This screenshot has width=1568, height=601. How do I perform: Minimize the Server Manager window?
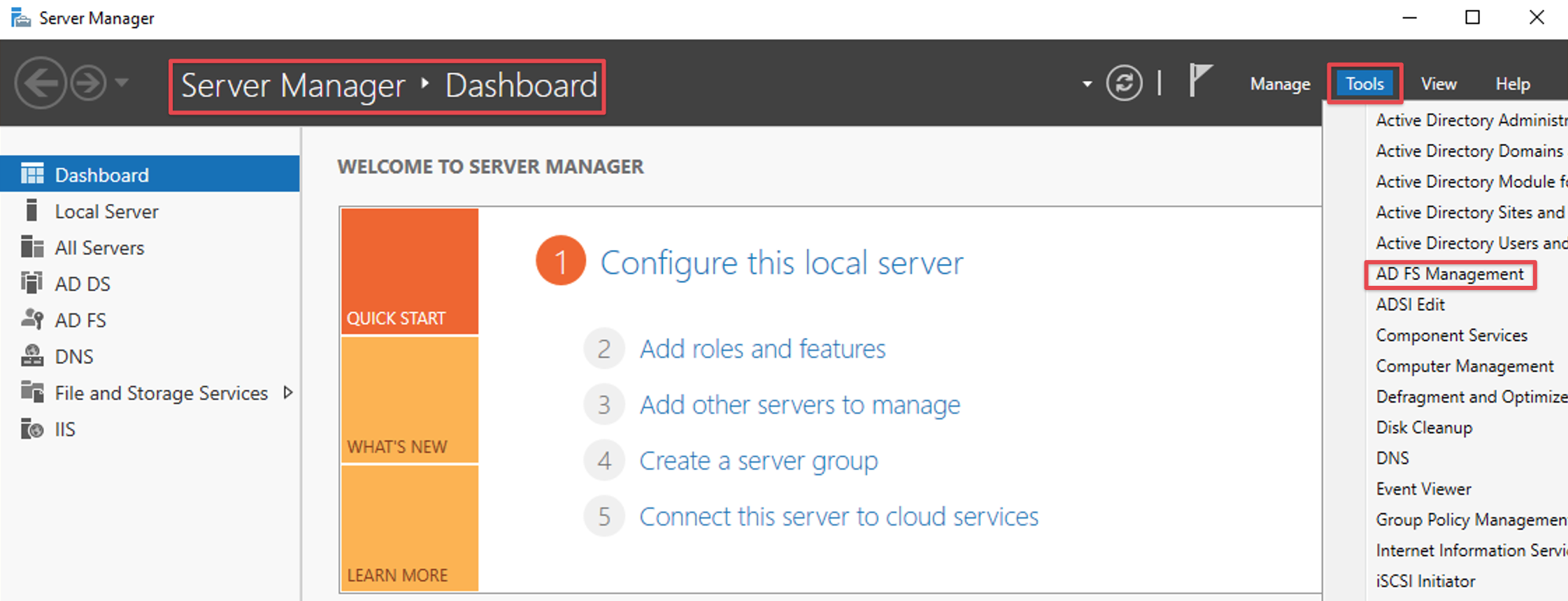tap(1409, 17)
